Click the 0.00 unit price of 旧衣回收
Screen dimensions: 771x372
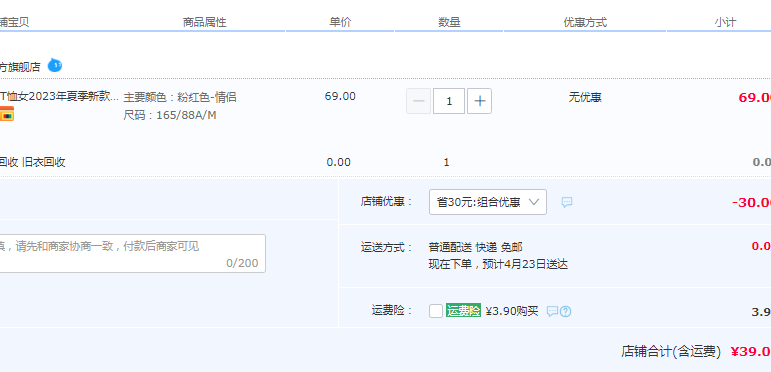point(339,162)
